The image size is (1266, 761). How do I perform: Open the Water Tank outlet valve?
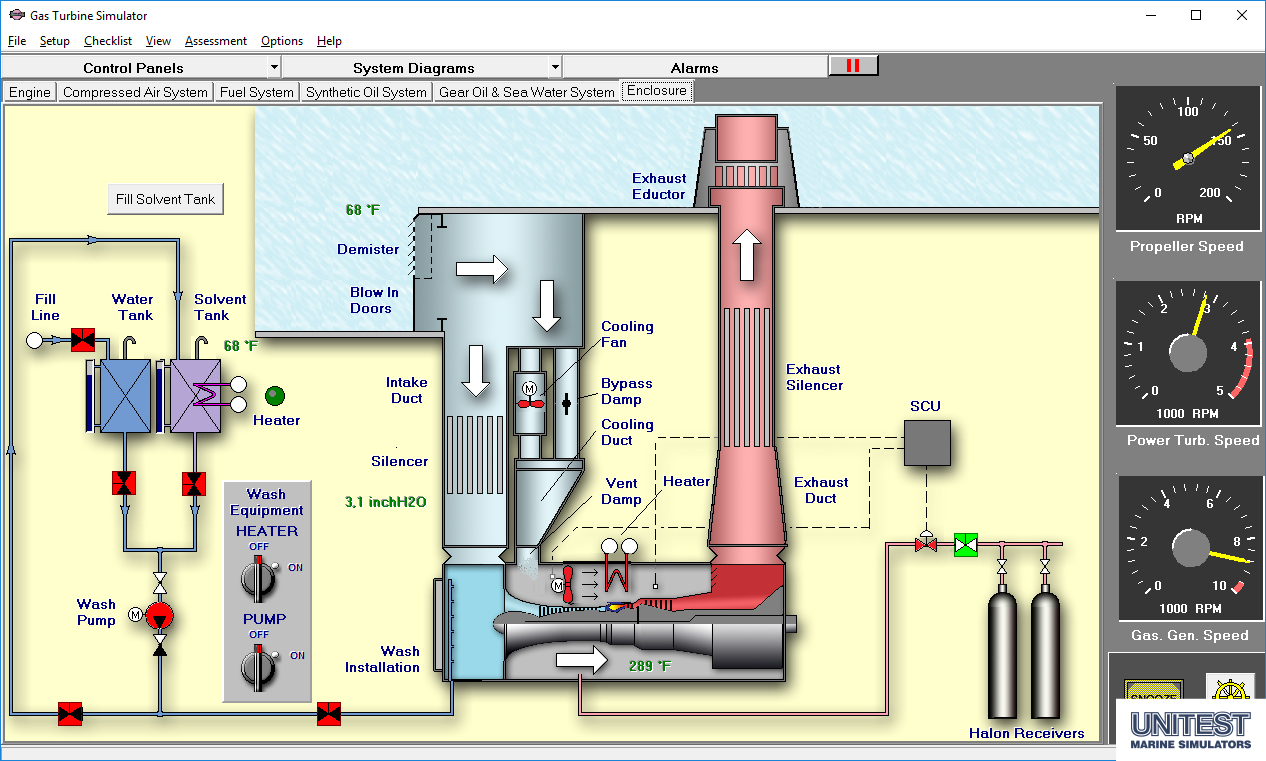tap(124, 484)
